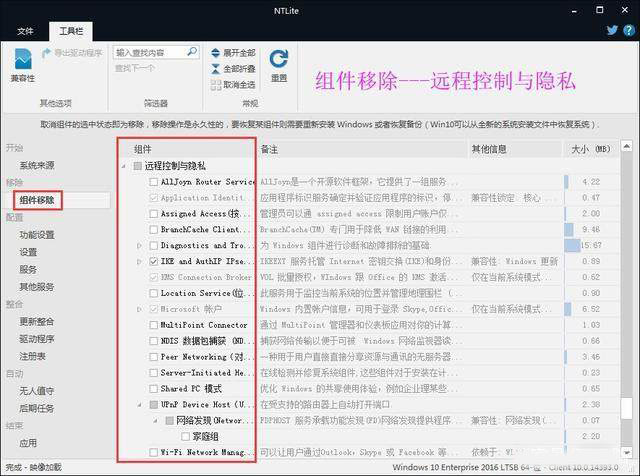
Task: Open 驱动程序 in the sidebar
Action: tap(37, 339)
